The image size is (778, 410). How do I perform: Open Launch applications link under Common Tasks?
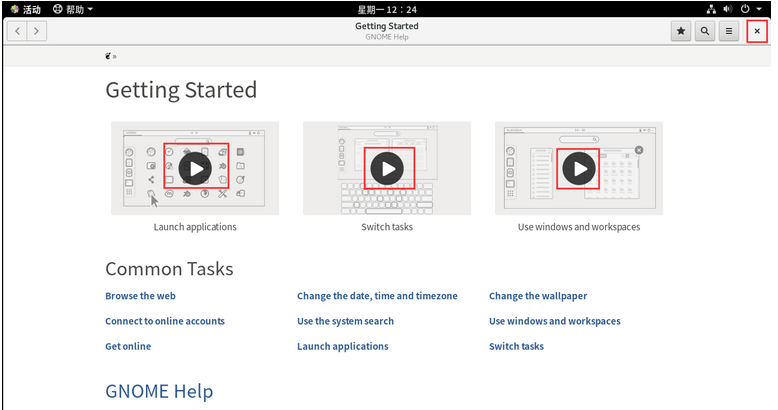click(343, 346)
